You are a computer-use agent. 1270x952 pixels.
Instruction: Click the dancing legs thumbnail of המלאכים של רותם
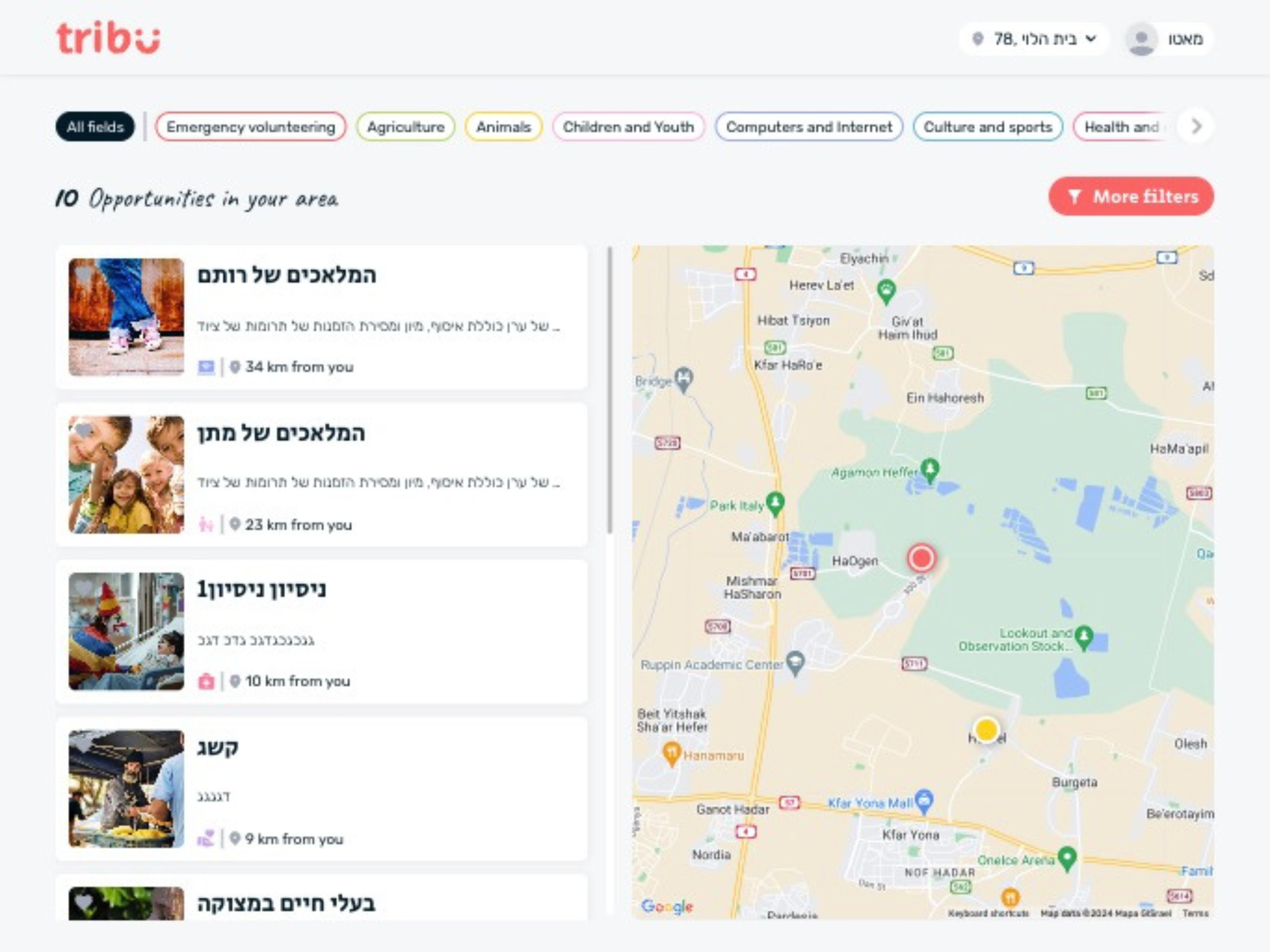tap(126, 317)
